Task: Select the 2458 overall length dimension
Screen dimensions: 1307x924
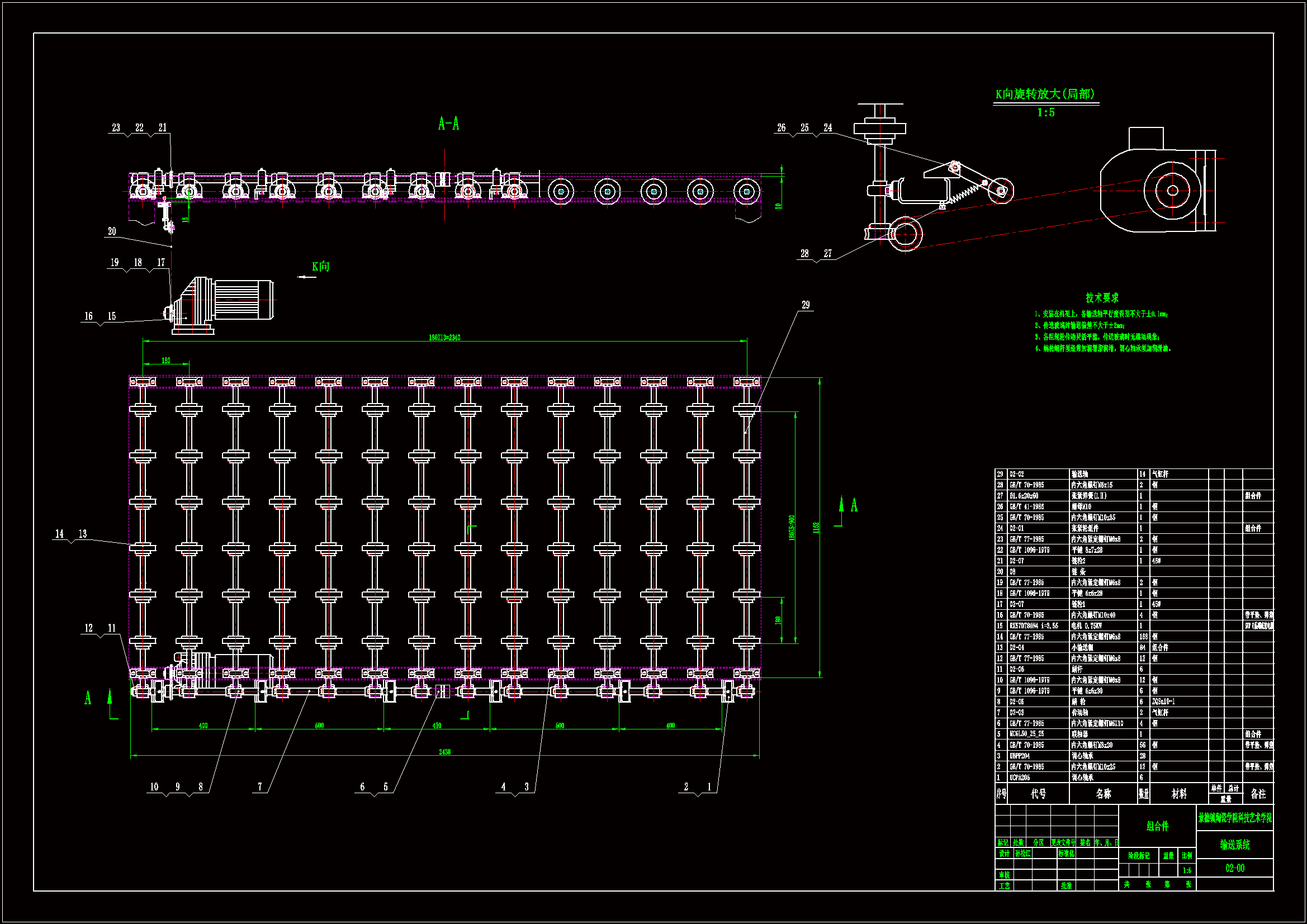Action: (x=444, y=752)
